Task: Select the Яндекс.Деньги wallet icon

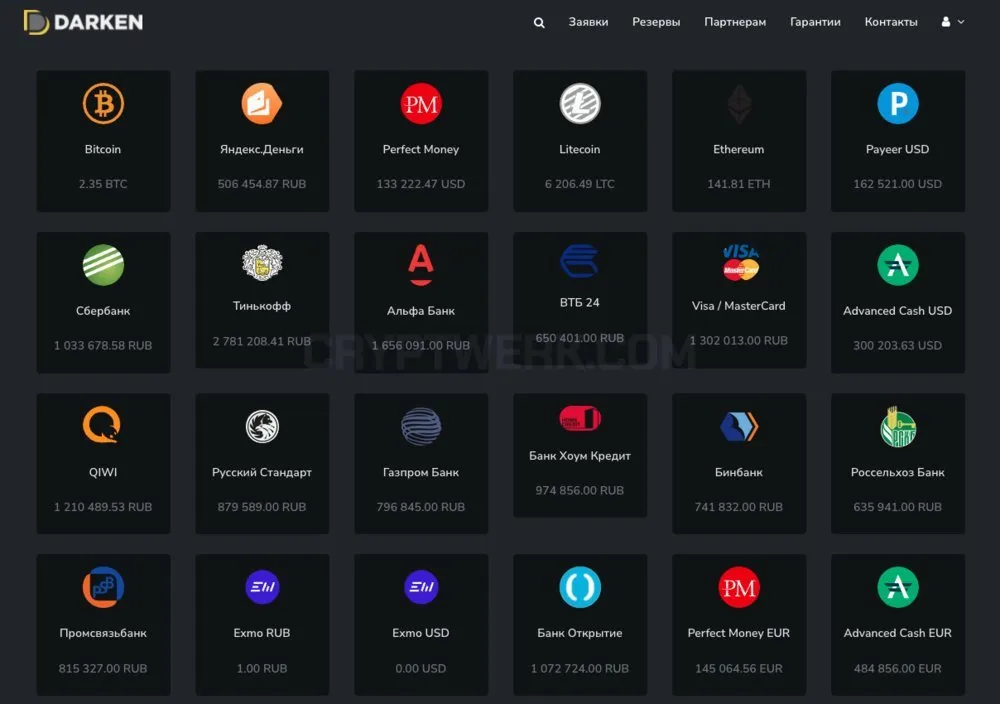Action: (x=261, y=103)
